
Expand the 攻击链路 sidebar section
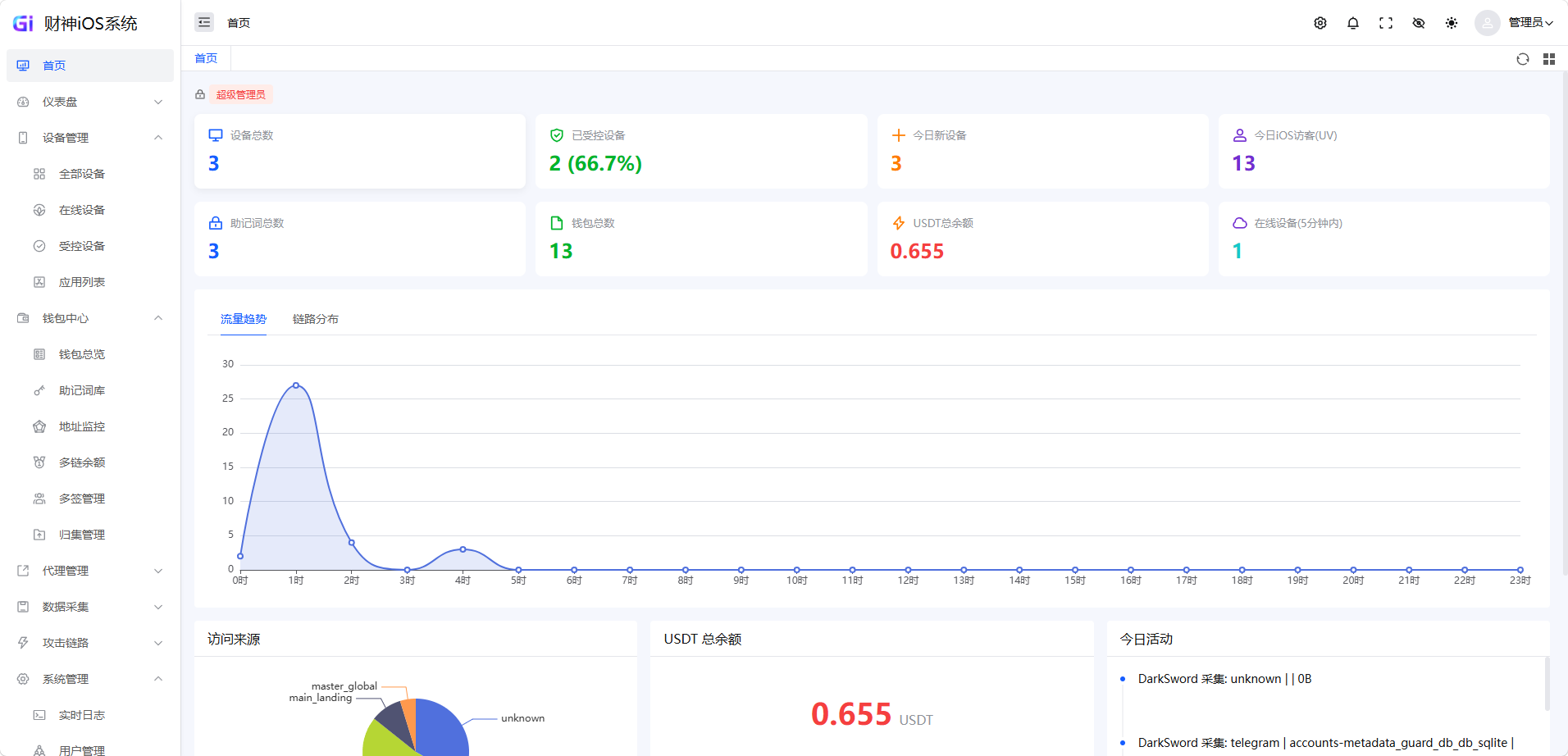tap(90, 643)
